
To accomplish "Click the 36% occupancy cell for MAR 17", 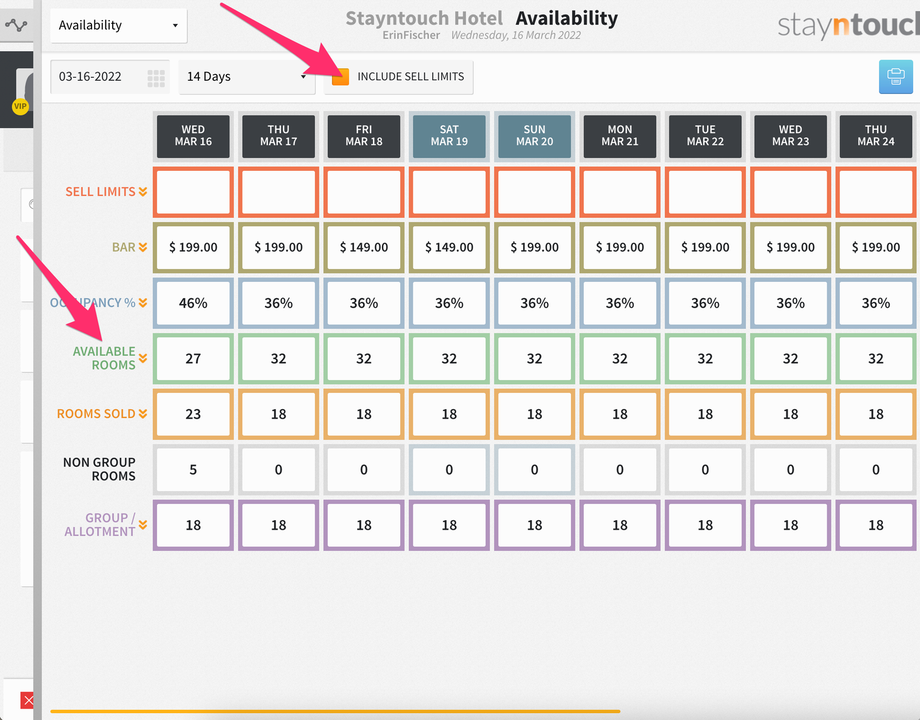I will (x=279, y=303).
